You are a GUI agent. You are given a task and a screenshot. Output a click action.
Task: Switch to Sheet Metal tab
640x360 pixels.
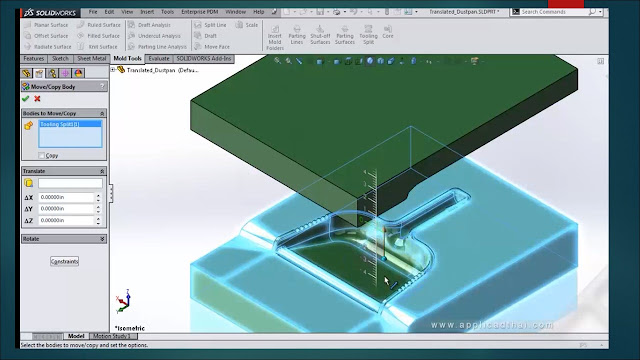(91, 59)
